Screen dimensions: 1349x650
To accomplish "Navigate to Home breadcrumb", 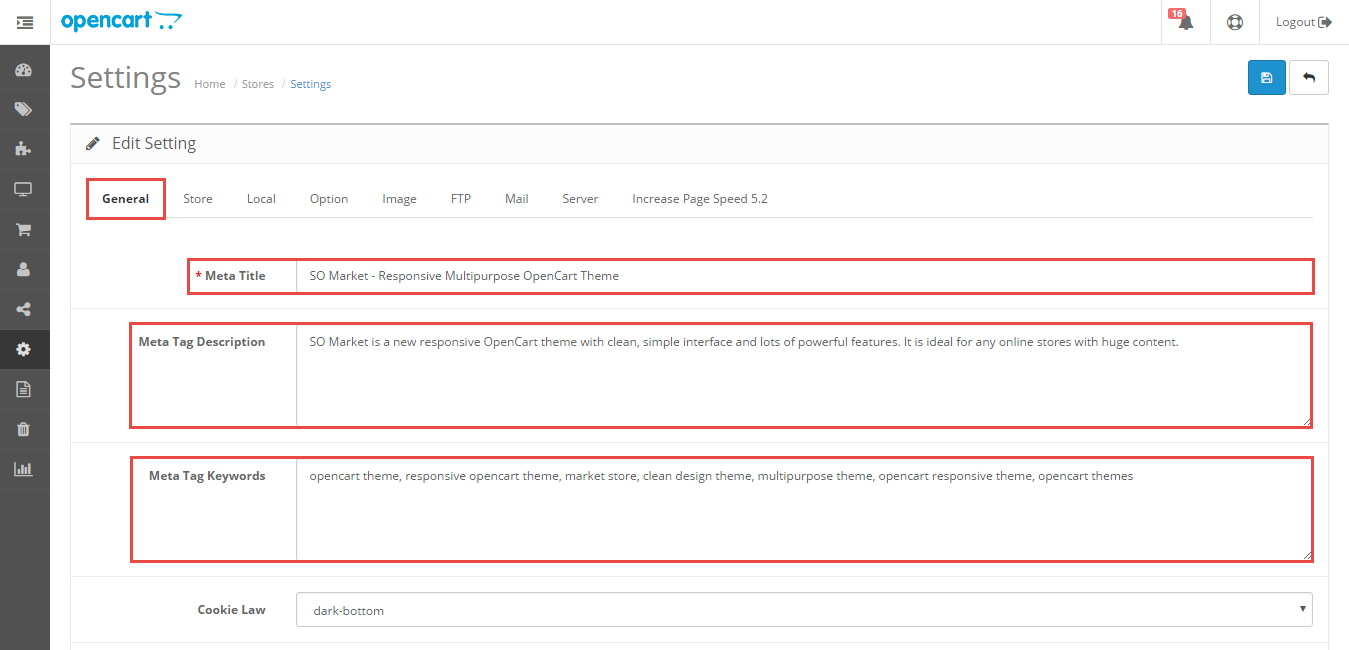I will click(210, 84).
